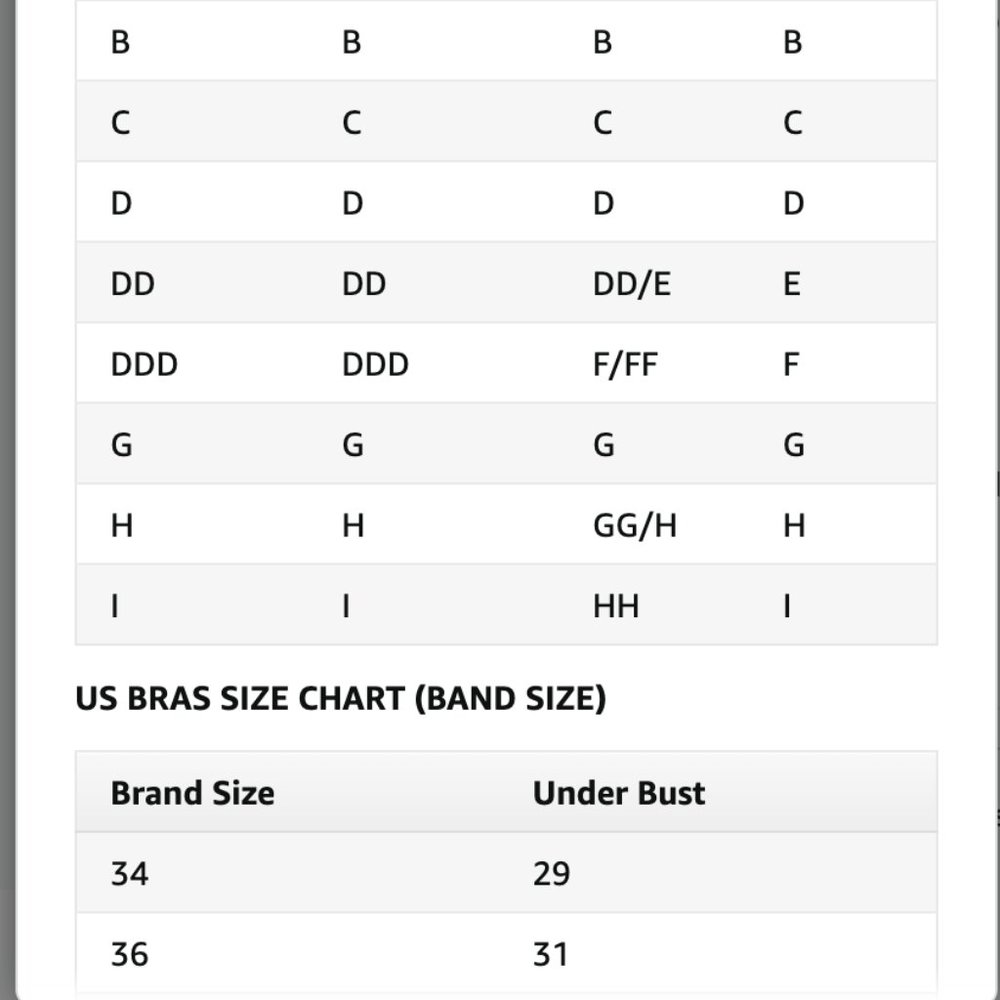
Task: Select the first G cell in row
Action: pyautogui.click(x=121, y=445)
